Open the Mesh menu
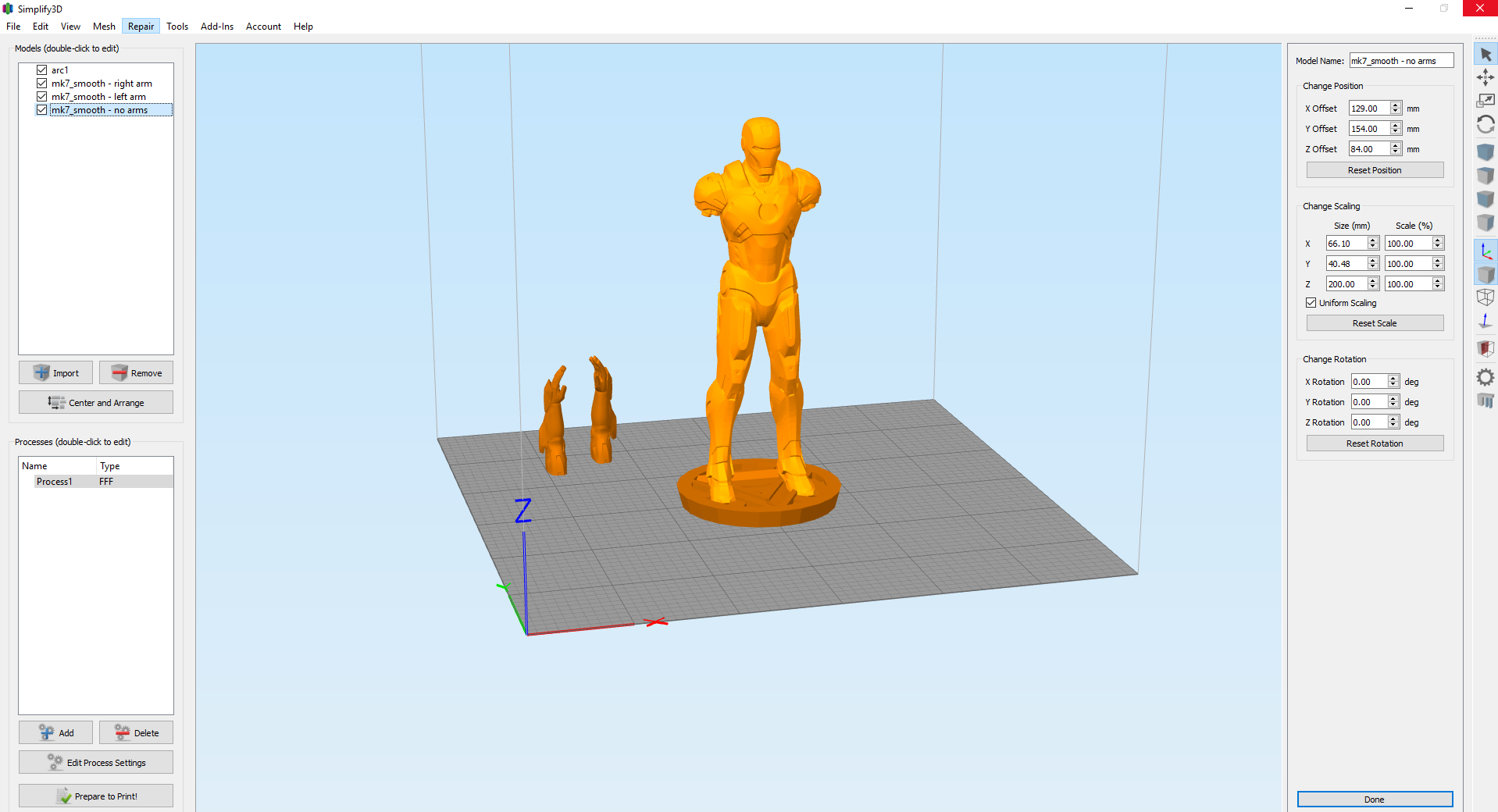This screenshot has height=812, width=1498. [x=104, y=27]
